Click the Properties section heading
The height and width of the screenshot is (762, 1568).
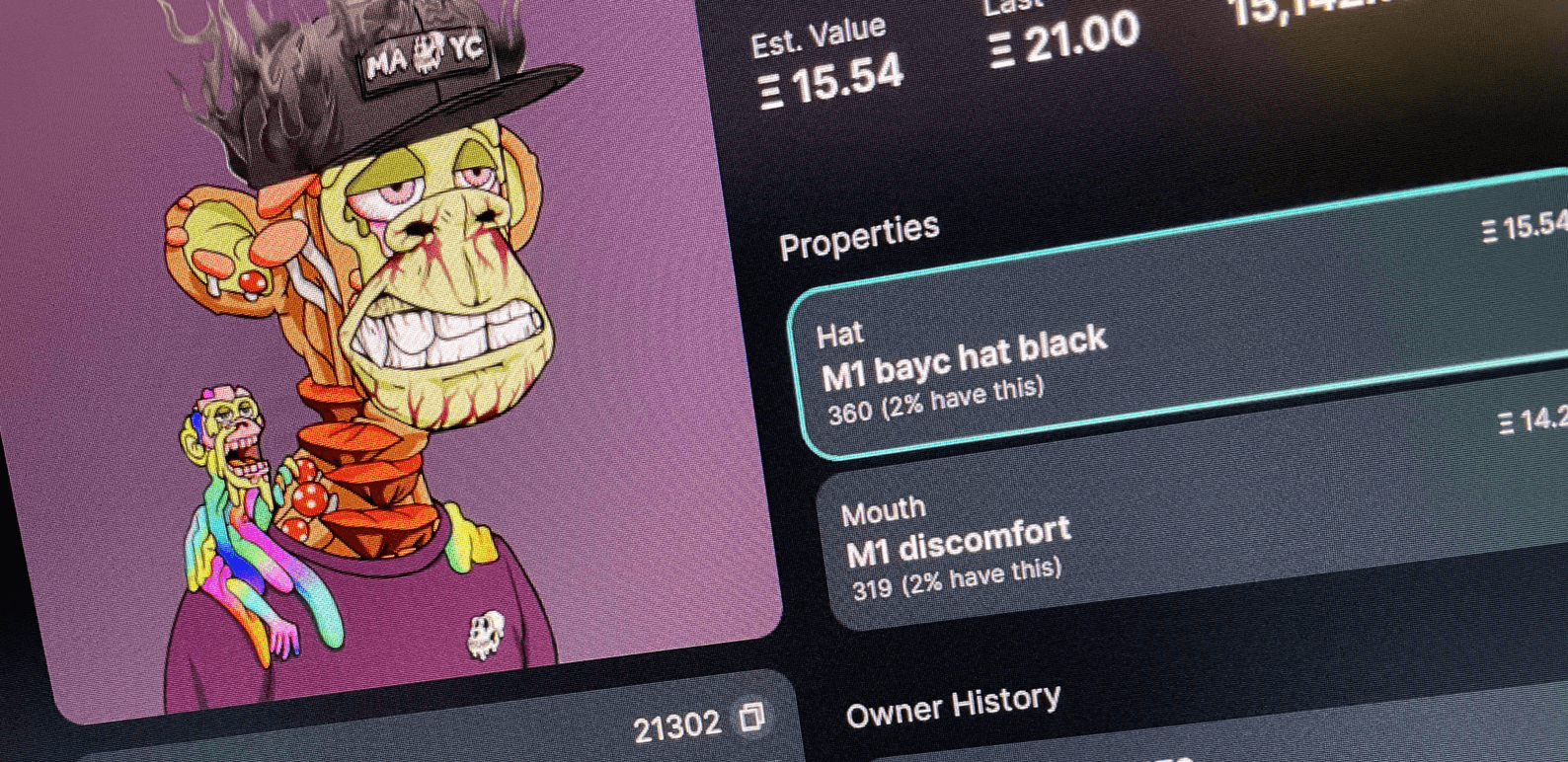[859, 237]
